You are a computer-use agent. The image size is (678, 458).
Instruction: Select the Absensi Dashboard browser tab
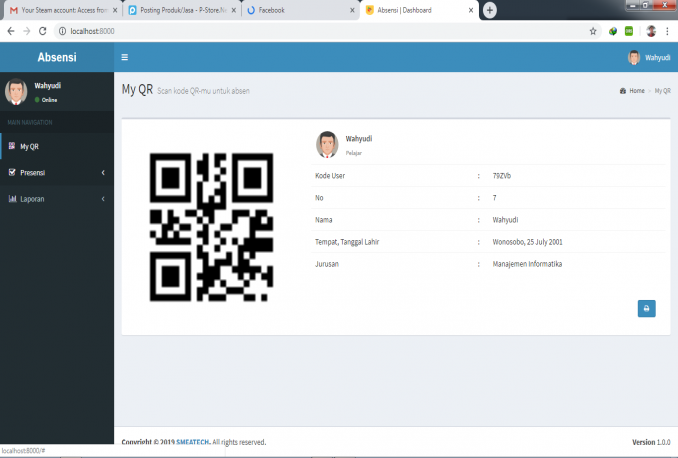coord(417,10)
